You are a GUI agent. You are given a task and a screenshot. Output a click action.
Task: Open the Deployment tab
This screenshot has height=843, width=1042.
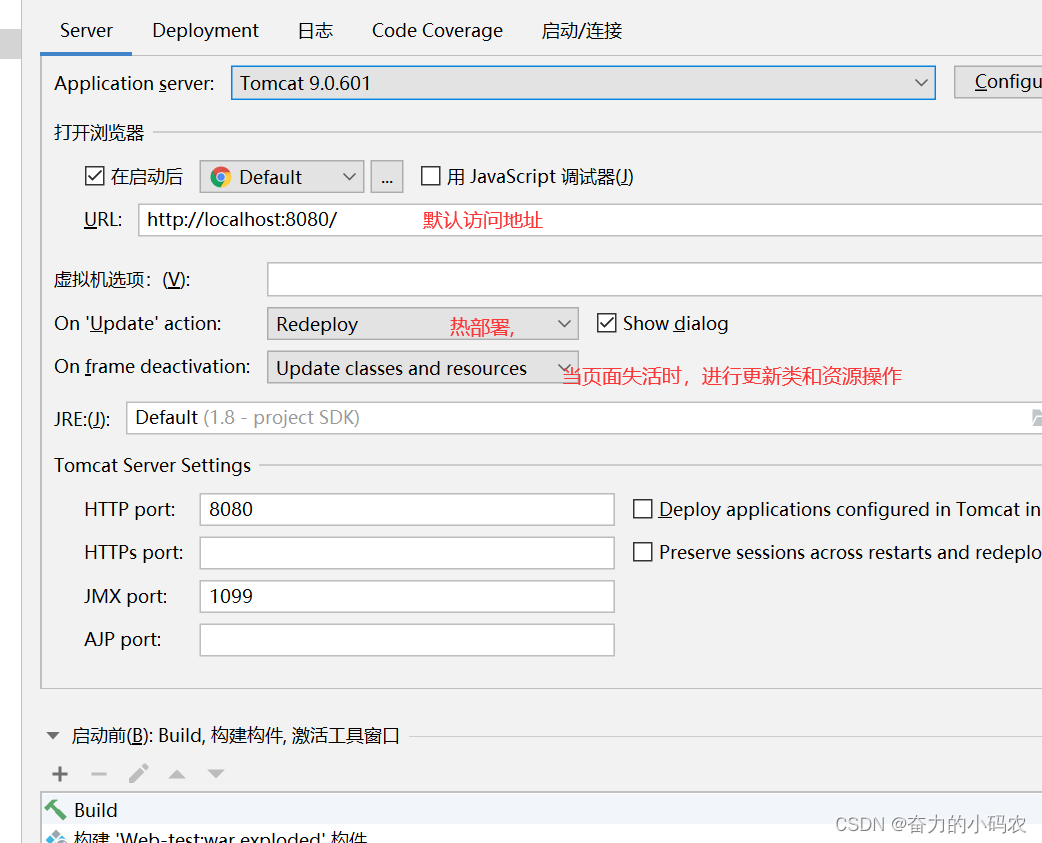pyautogui.click(x=205, y=31)
